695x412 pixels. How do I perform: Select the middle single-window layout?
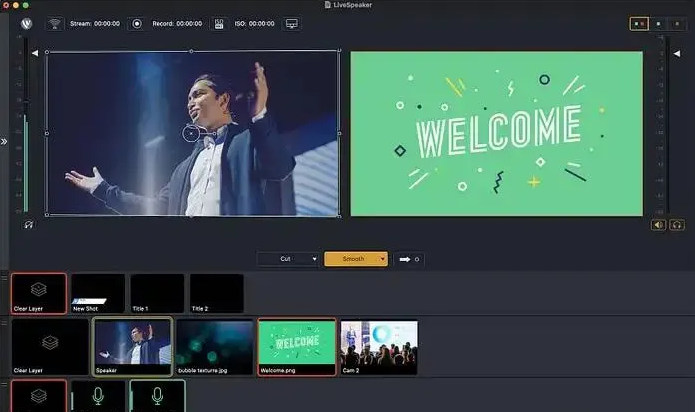[658, 23]
